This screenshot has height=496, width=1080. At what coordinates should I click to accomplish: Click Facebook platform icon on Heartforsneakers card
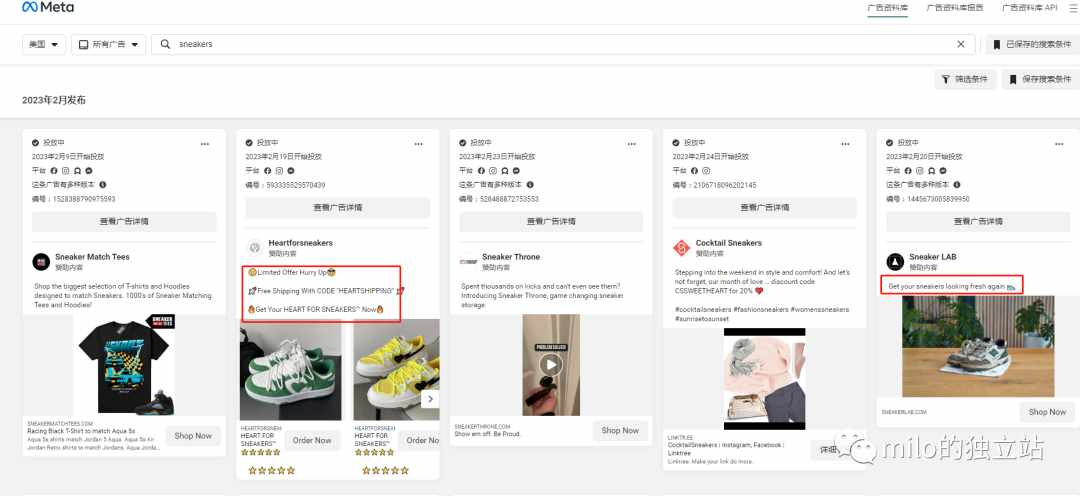click(267, 171)
